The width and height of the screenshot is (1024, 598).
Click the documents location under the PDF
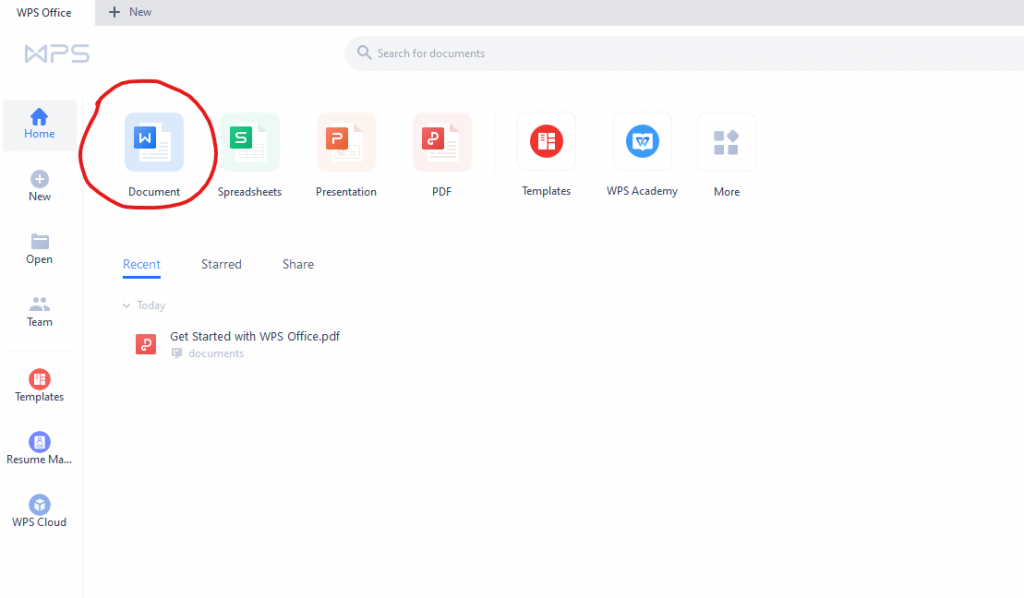(216, 353)
